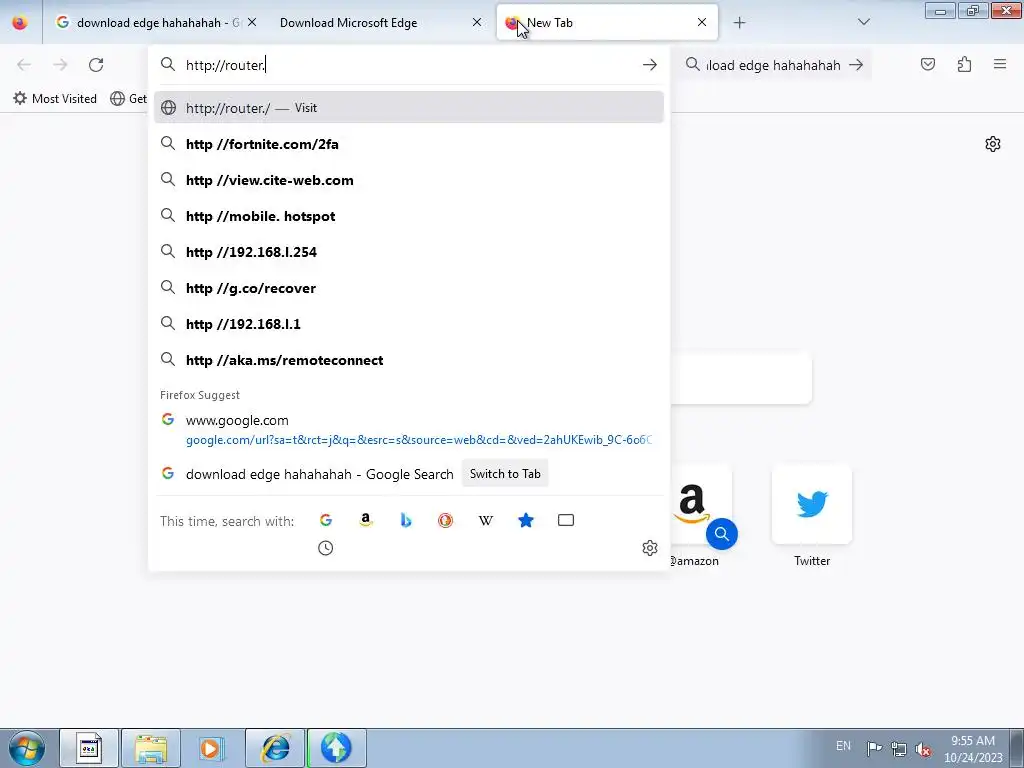
Task: Focus the search bar with hahahah text
Action: pos(773,65)
